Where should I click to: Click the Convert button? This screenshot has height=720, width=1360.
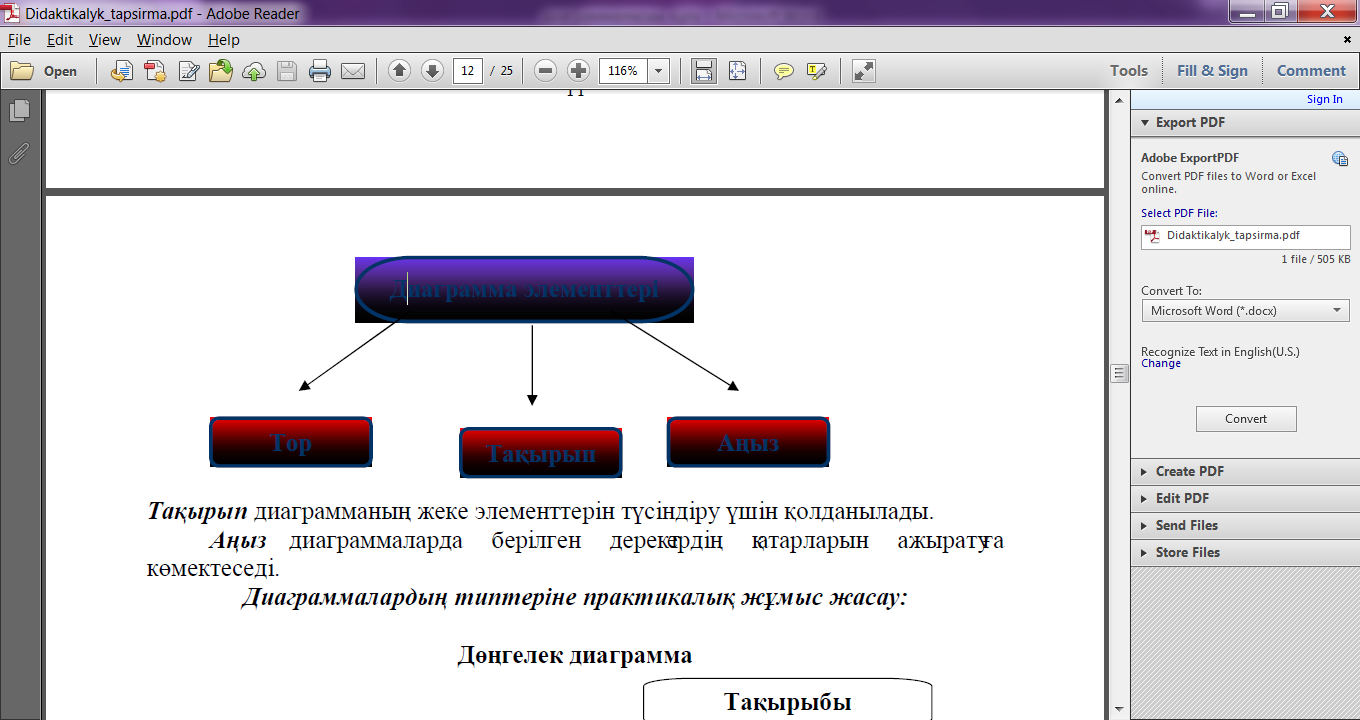tap(1246, 419)
